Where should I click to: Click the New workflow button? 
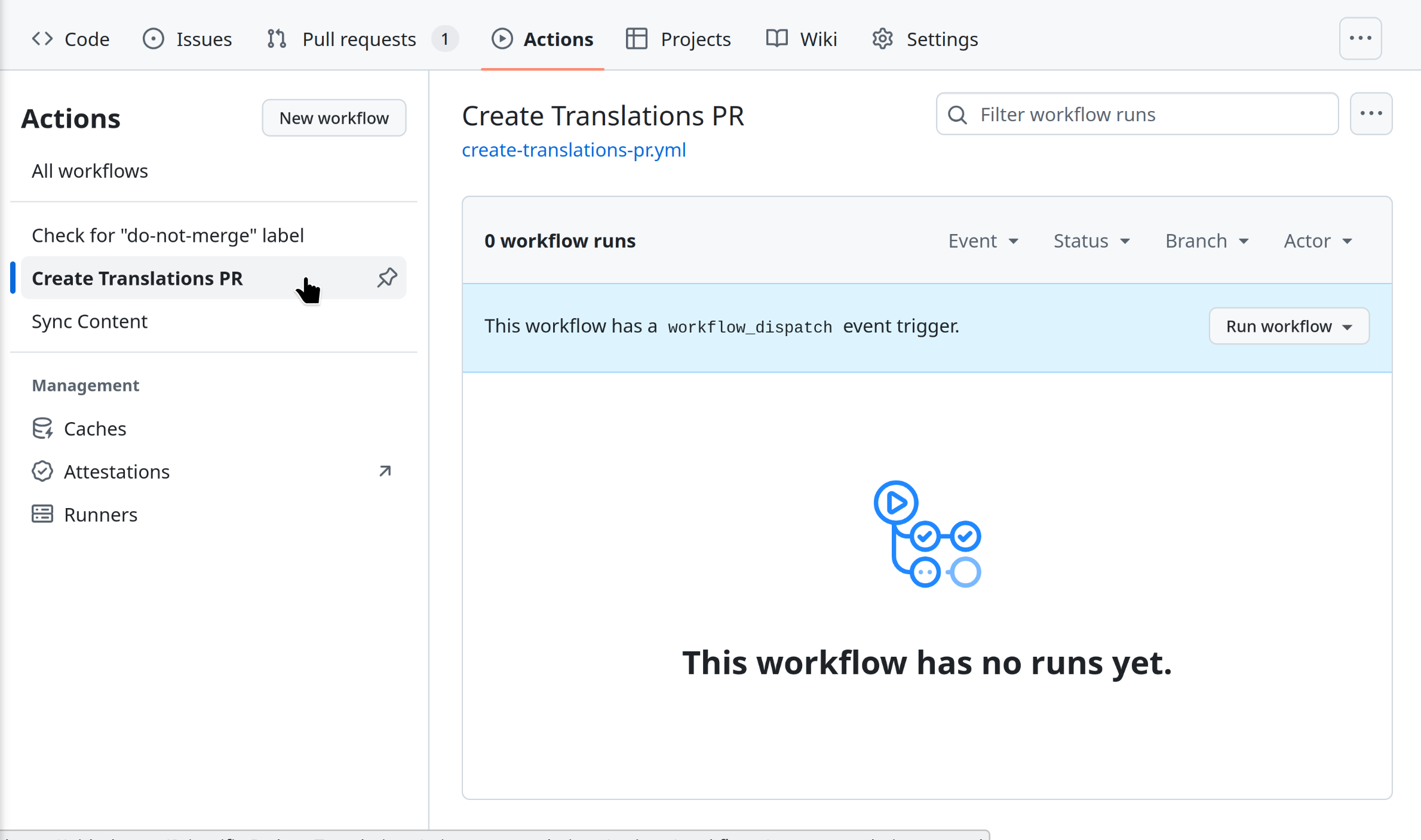(x=334, y=117)
